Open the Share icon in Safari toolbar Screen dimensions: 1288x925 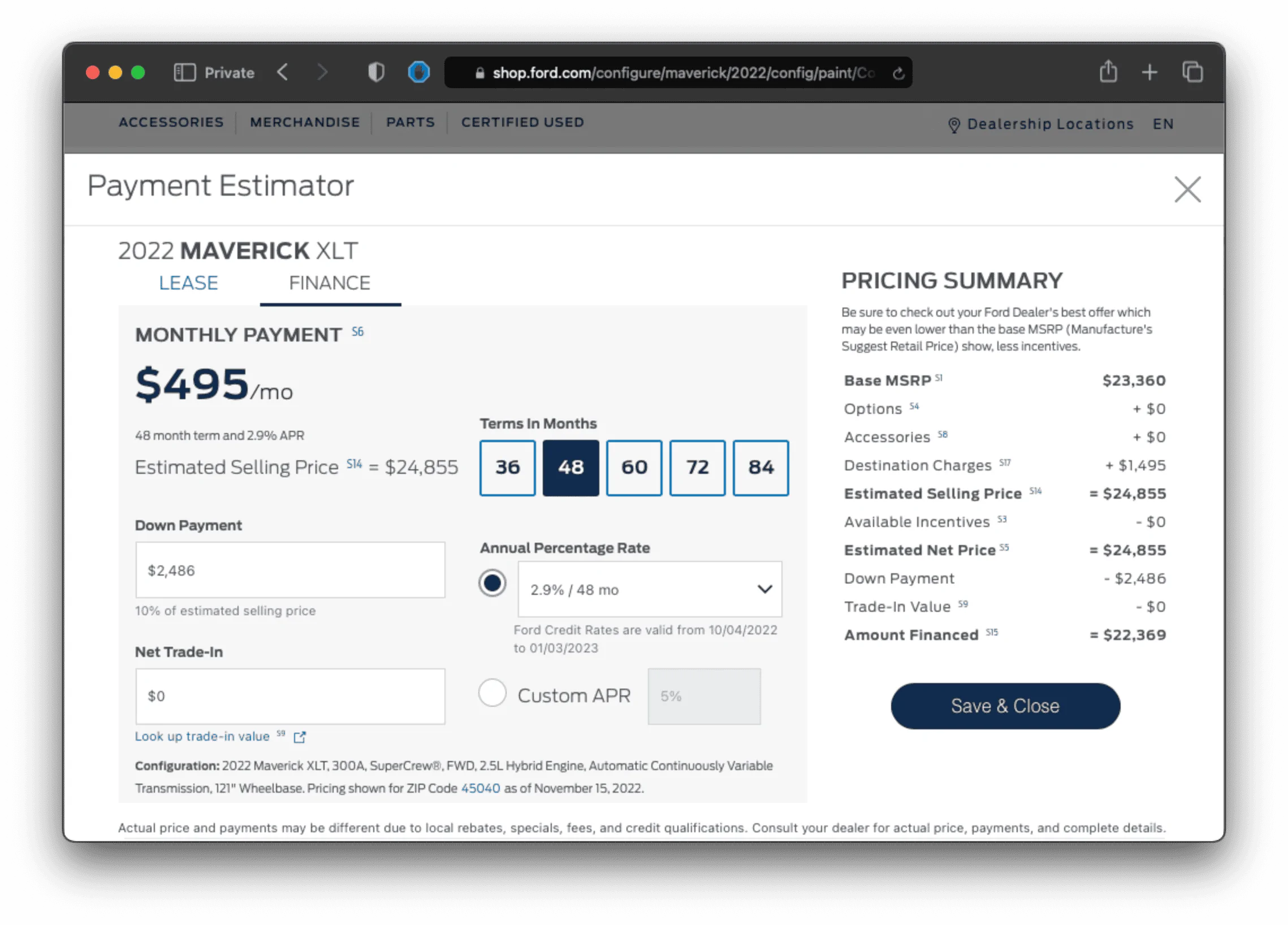pyautogui.click(x=1108, y=72)
